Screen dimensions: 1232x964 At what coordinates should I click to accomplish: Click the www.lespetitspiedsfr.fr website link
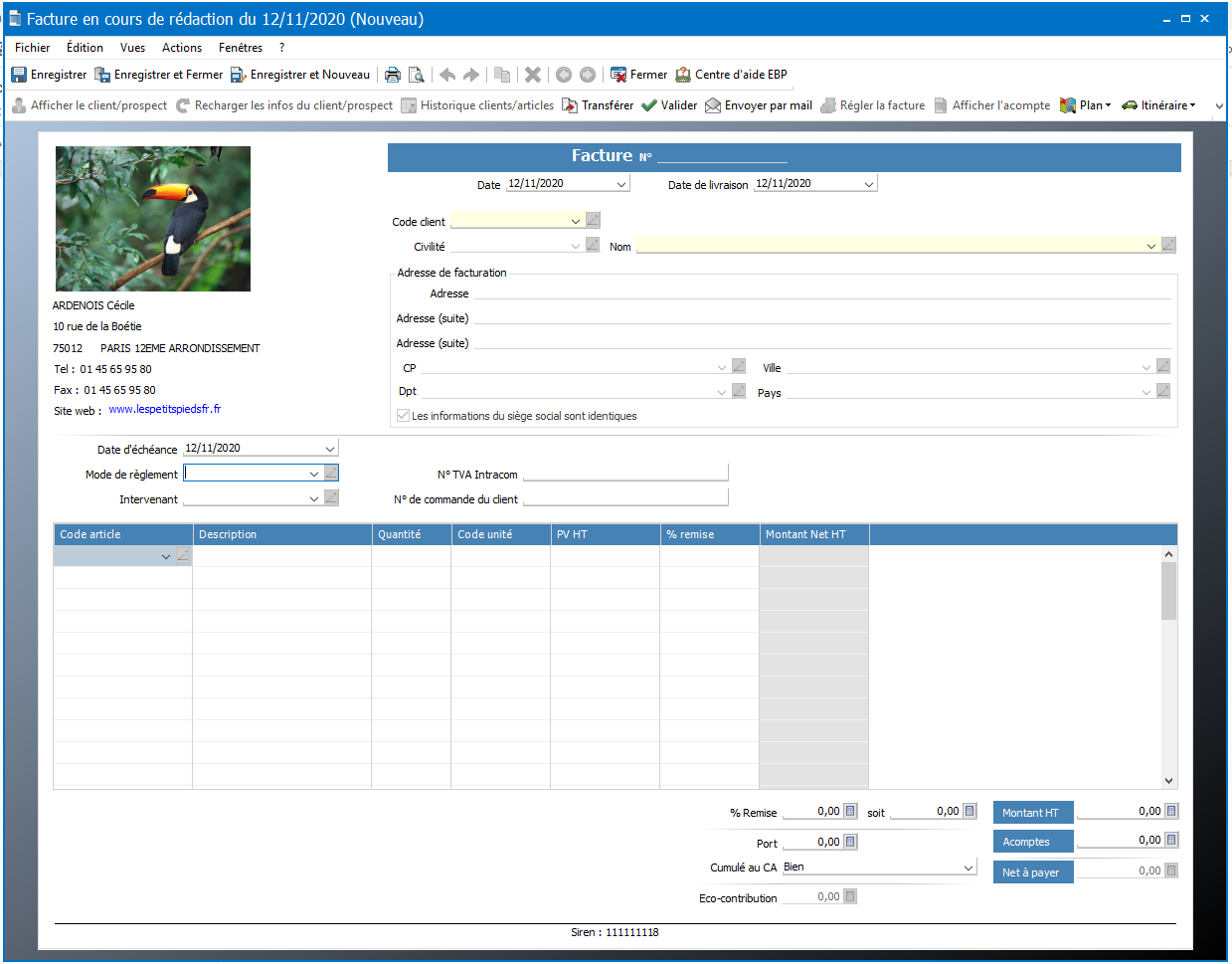(165, 409)
